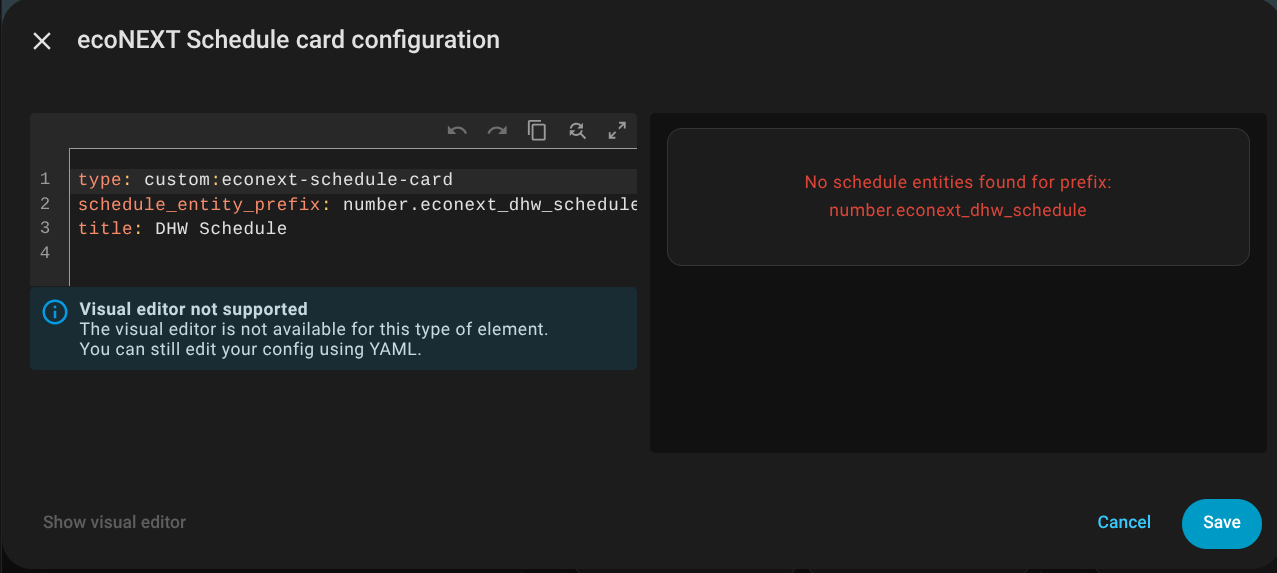The height and width of the screenshot is (573, 1277).
Task: Open find and replace in code editor
Action: point(577,131)
